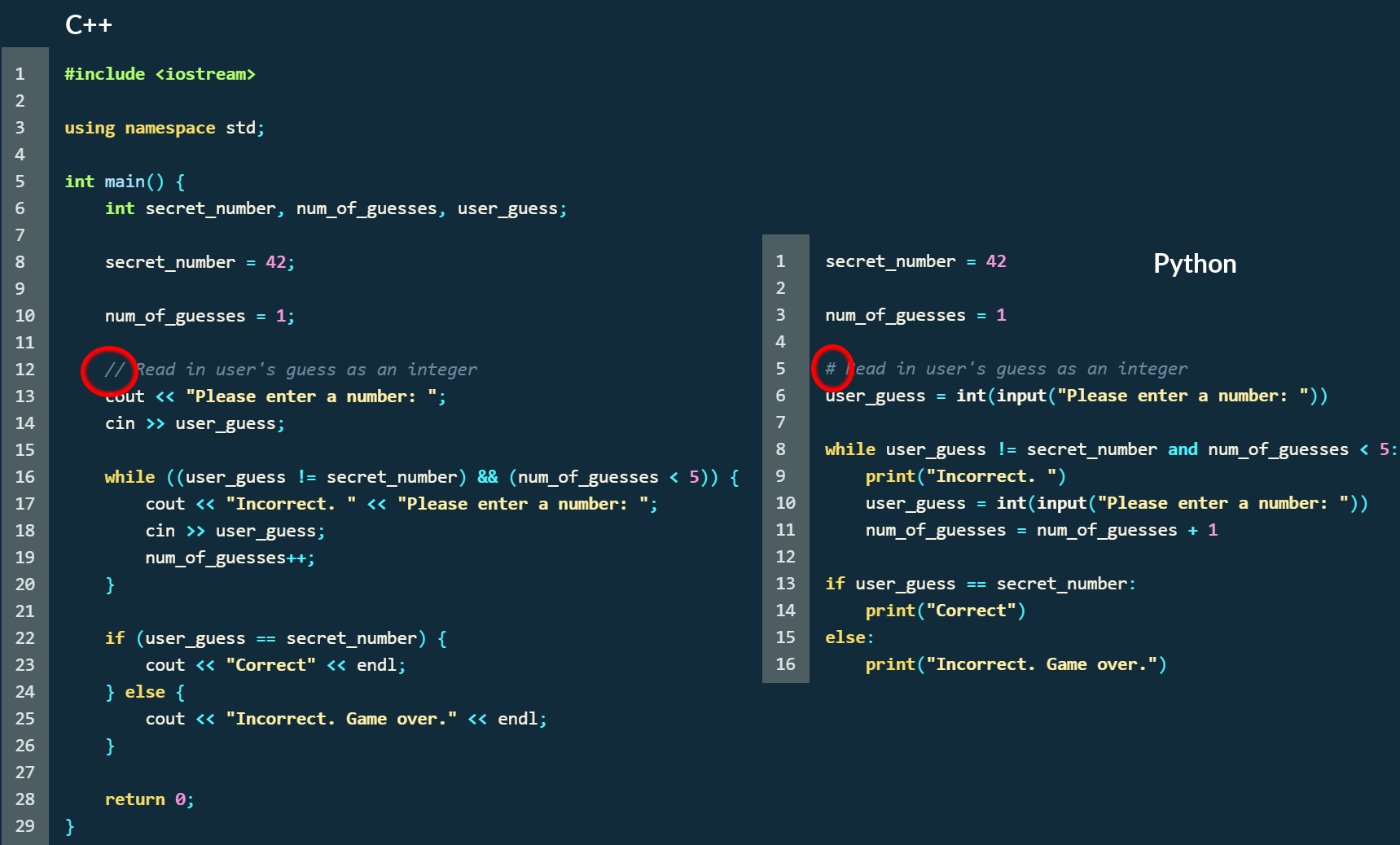This screenshot has width=1400, height=845.
Task: Click the print("Correct") call in Python
Action: pyautogui.click(x=945, y=611)
